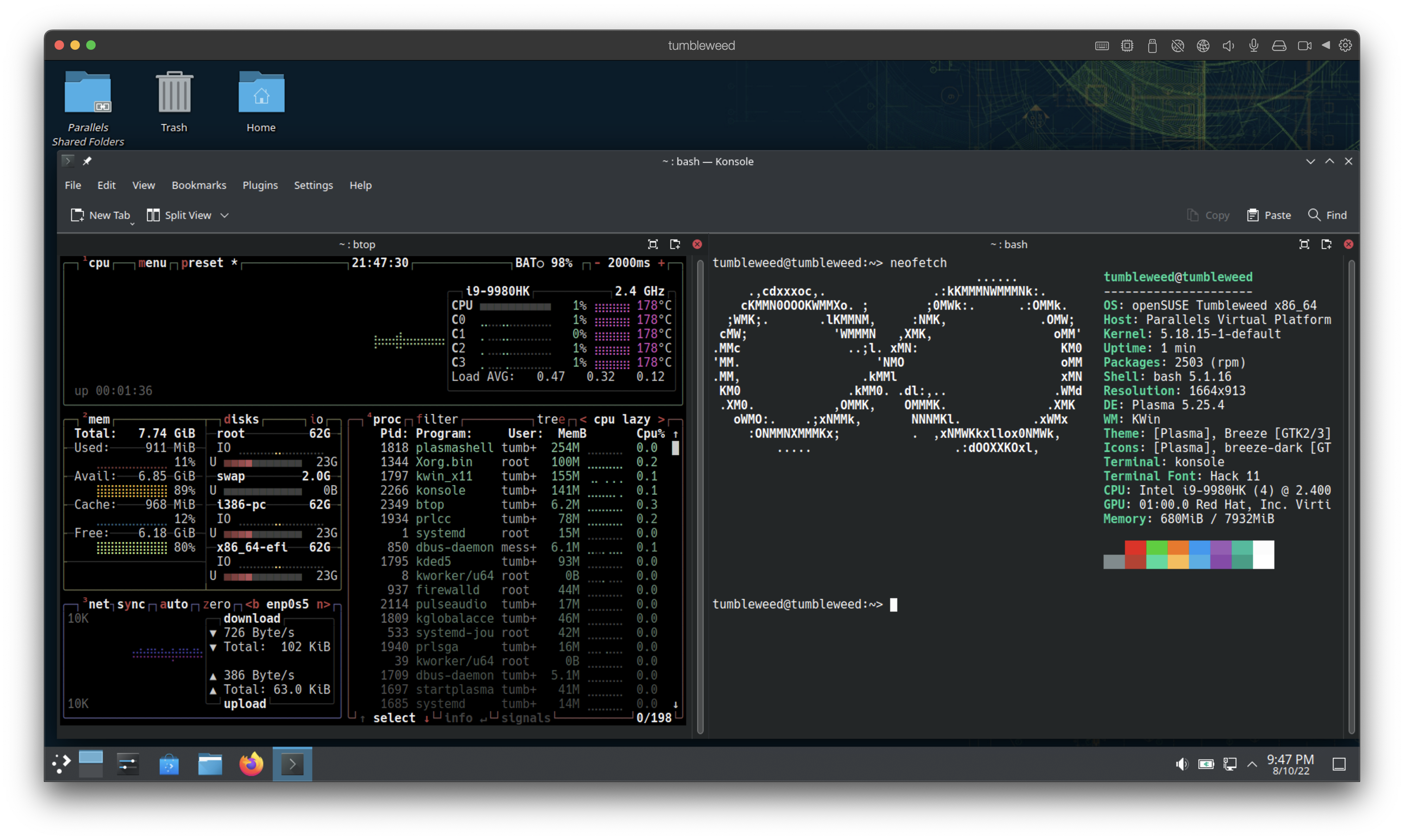The height and width of the screenshot is (840, 1404).
Task: Open btop menu in cpu header
Action: pos(152,263)
